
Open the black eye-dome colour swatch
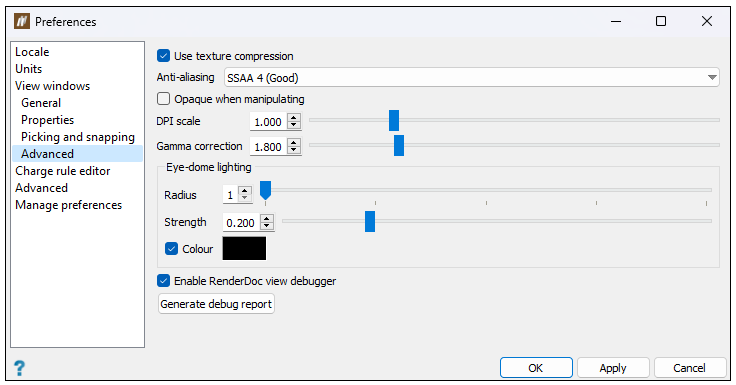[244, 248]
